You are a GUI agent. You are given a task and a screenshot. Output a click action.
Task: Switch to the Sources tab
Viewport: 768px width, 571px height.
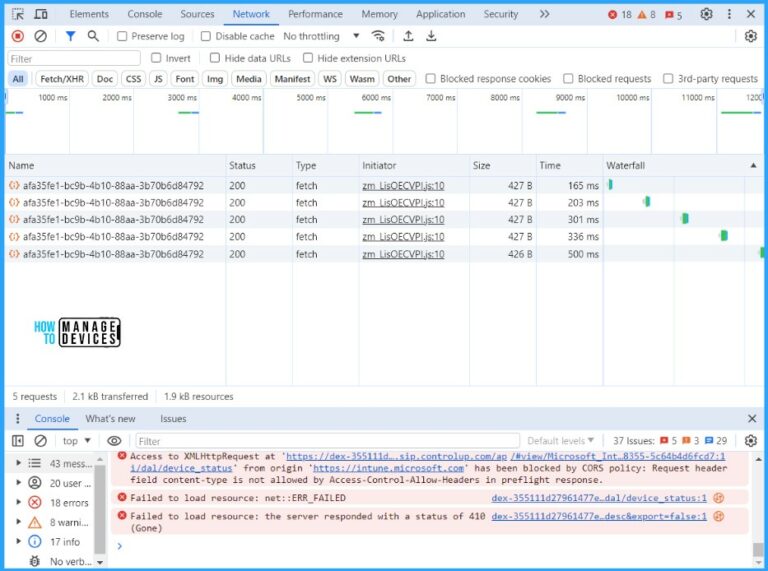197,14
